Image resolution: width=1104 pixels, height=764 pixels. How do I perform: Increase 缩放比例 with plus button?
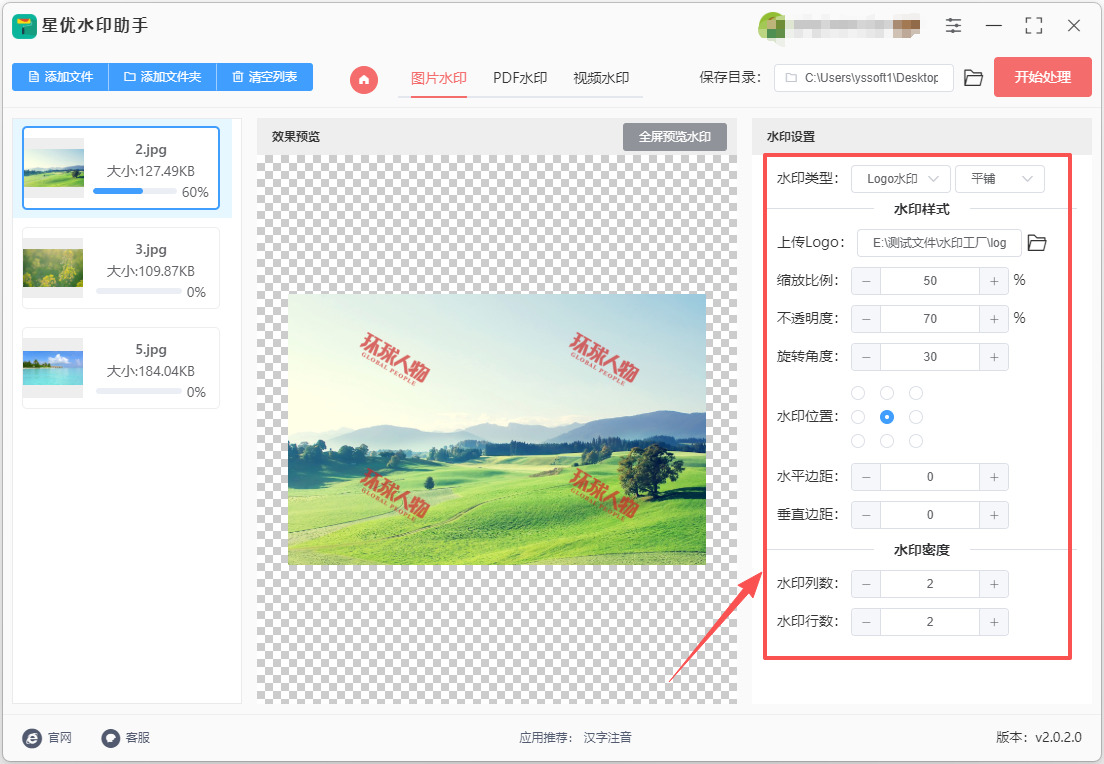coord(993,281)
